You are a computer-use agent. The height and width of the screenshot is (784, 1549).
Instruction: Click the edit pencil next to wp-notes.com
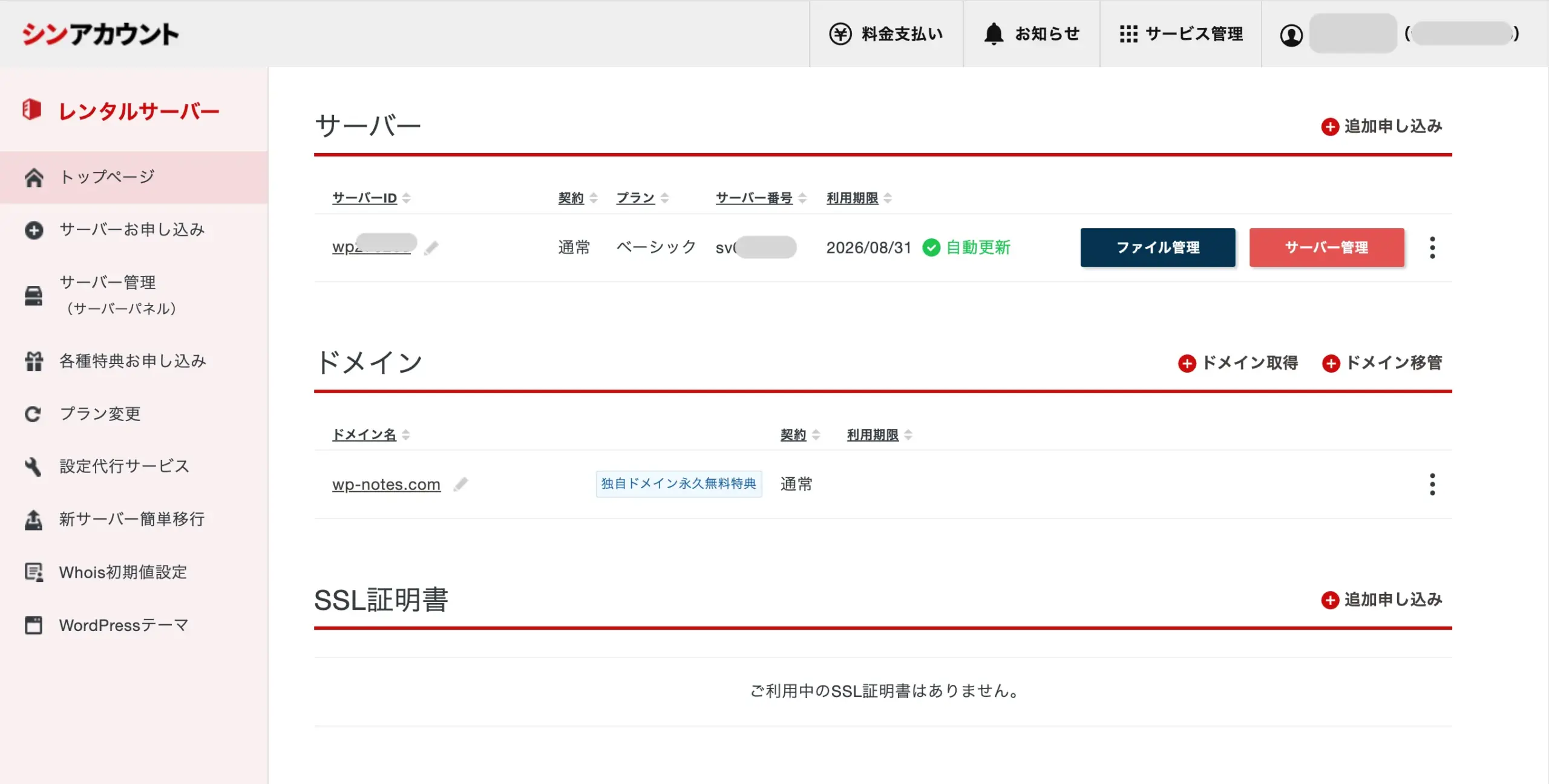click(461, 484)
